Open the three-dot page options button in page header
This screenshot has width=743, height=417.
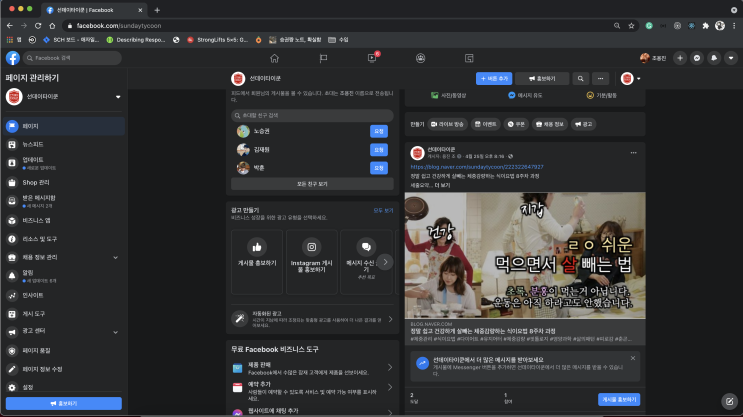coord(600,79)
